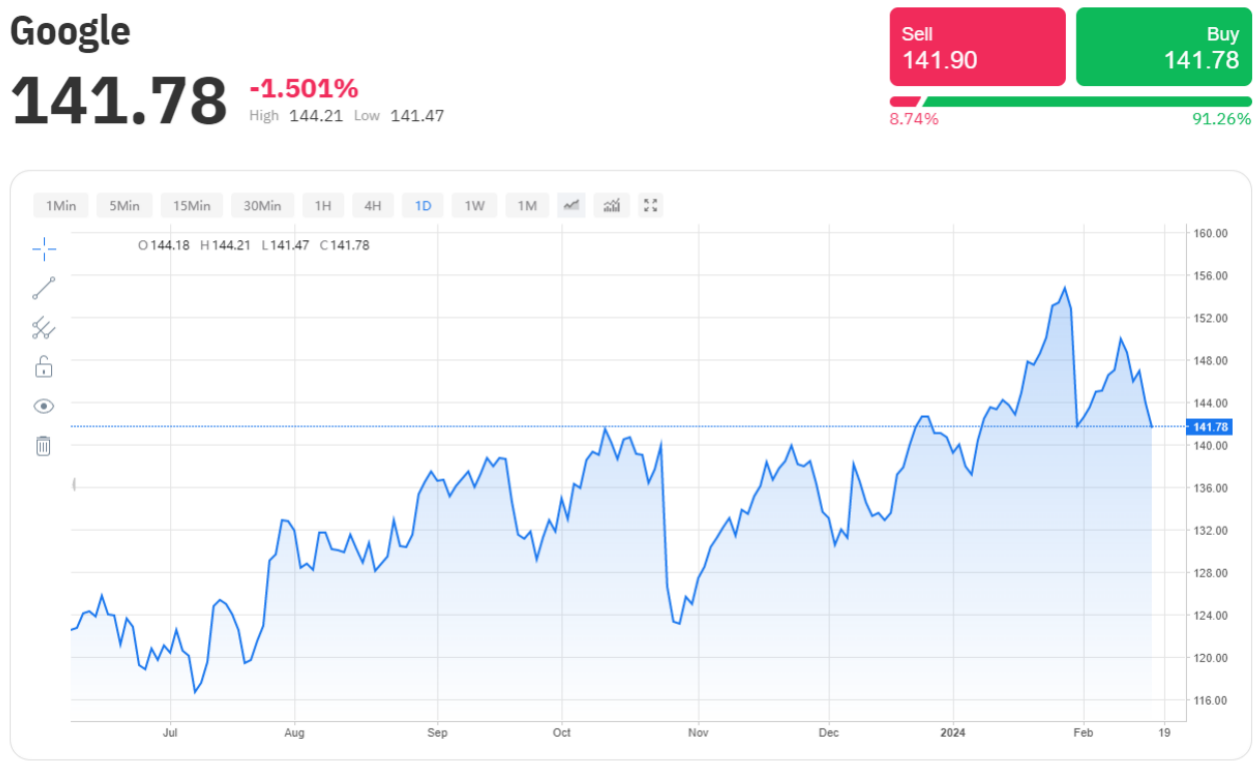The image size is (1258, 768).
Task: Switch to the 1M monthly timeframe
Action: coord(527,206)
